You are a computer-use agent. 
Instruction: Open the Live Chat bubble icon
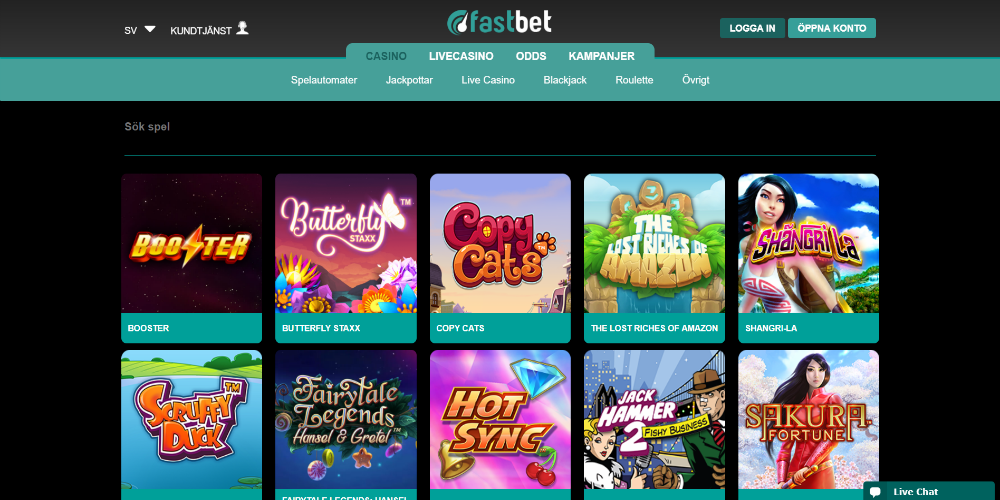(x=875, y=492)
